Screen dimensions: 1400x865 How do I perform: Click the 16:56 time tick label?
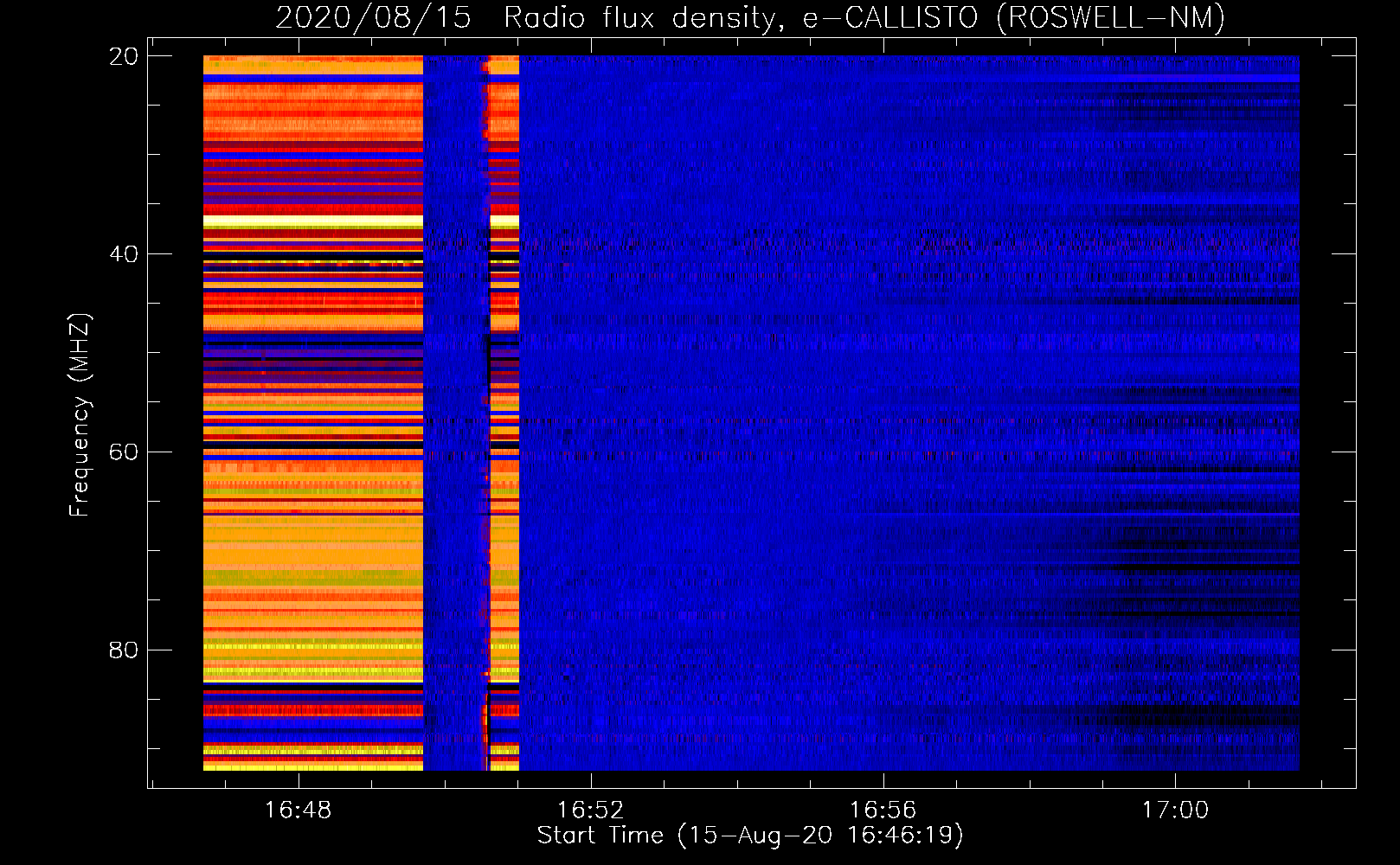[x=883, y=811]
